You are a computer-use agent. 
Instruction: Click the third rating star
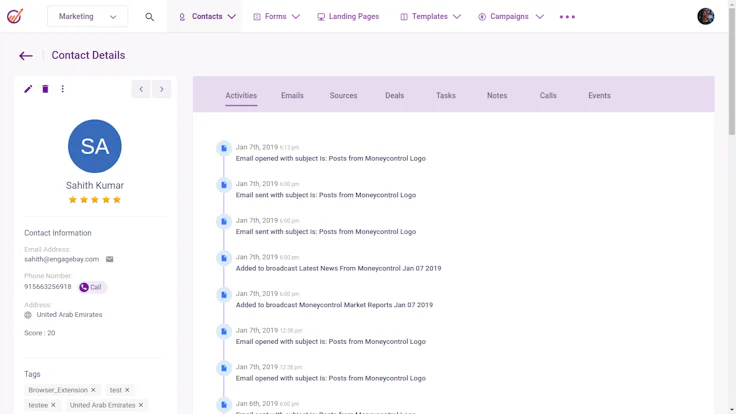(95, 199)
